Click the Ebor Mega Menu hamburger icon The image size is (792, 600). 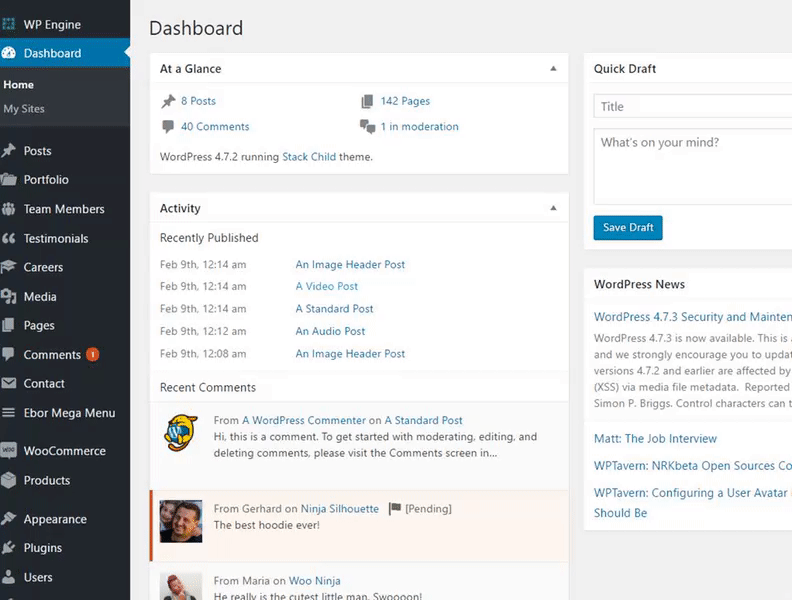point(9,413)
